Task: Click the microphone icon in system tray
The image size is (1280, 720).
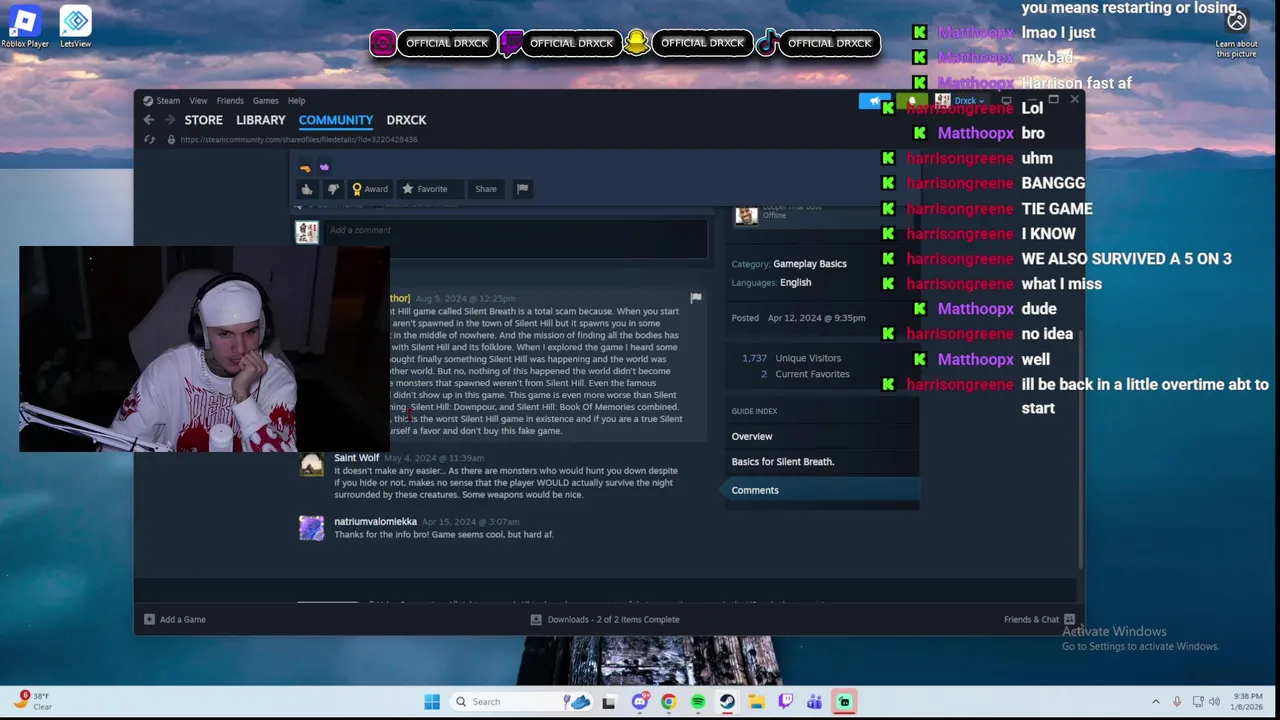Action: pos(1177,702)
